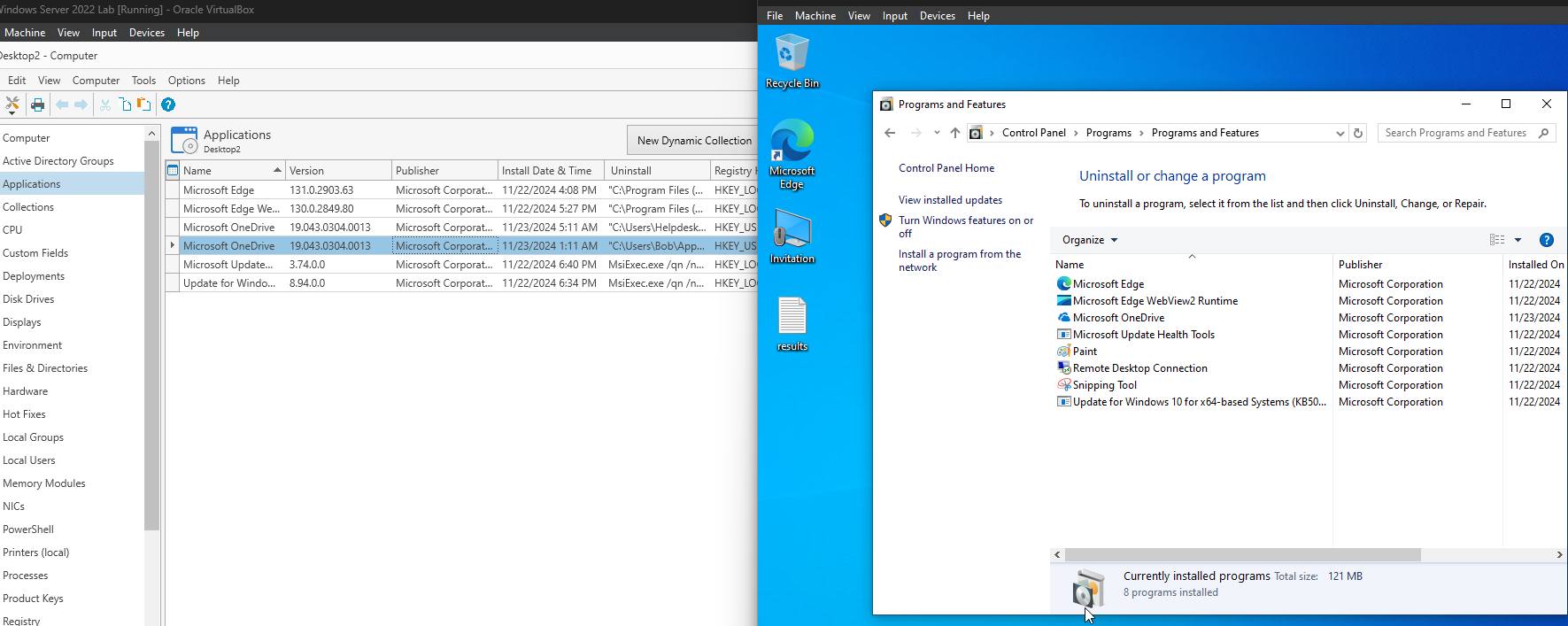1568x626 pixels.
Task: Select the results file desktop icon
Action: (x=792, y=324)
